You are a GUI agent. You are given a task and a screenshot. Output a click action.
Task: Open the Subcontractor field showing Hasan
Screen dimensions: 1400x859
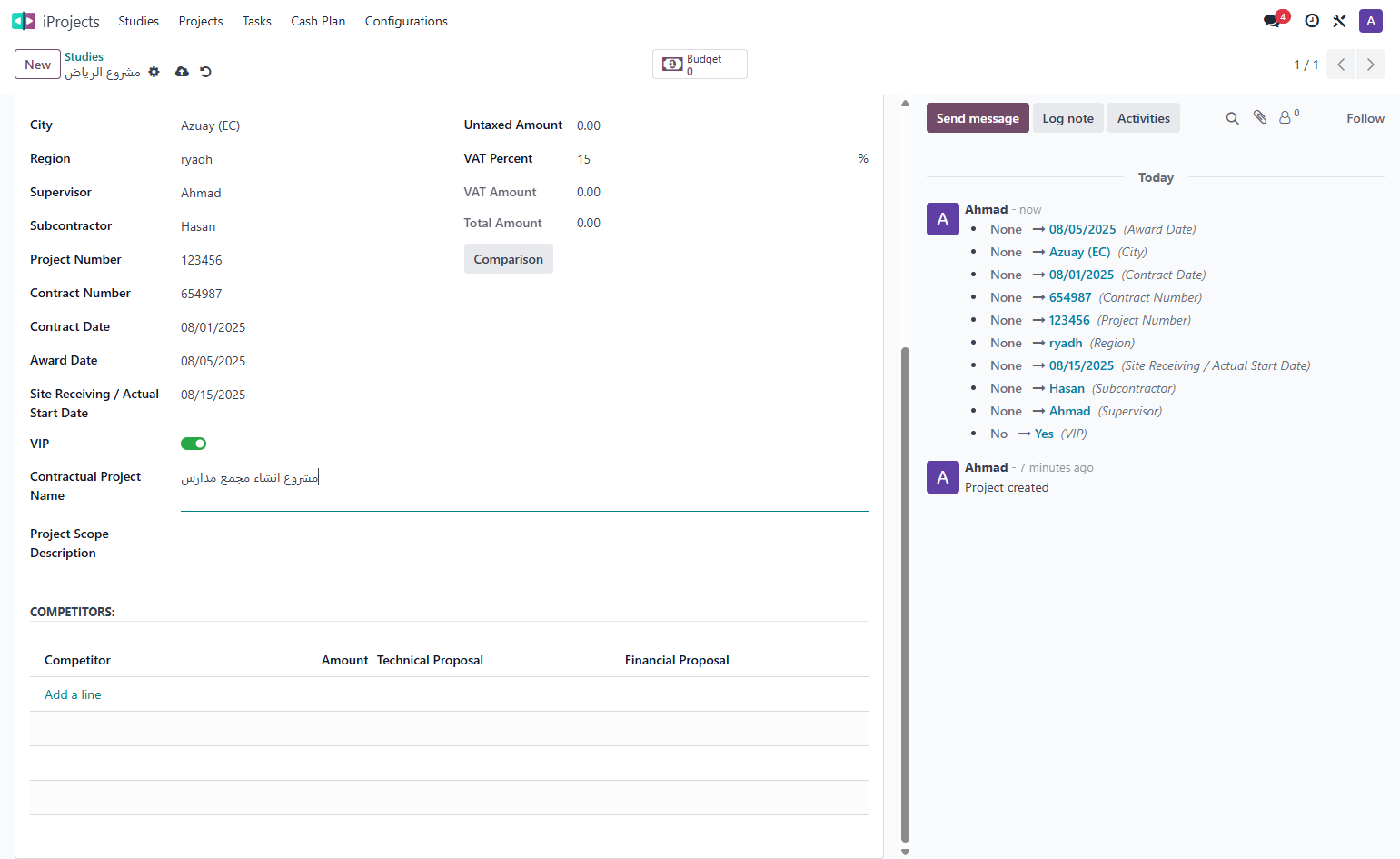click(x=308, y=226)
